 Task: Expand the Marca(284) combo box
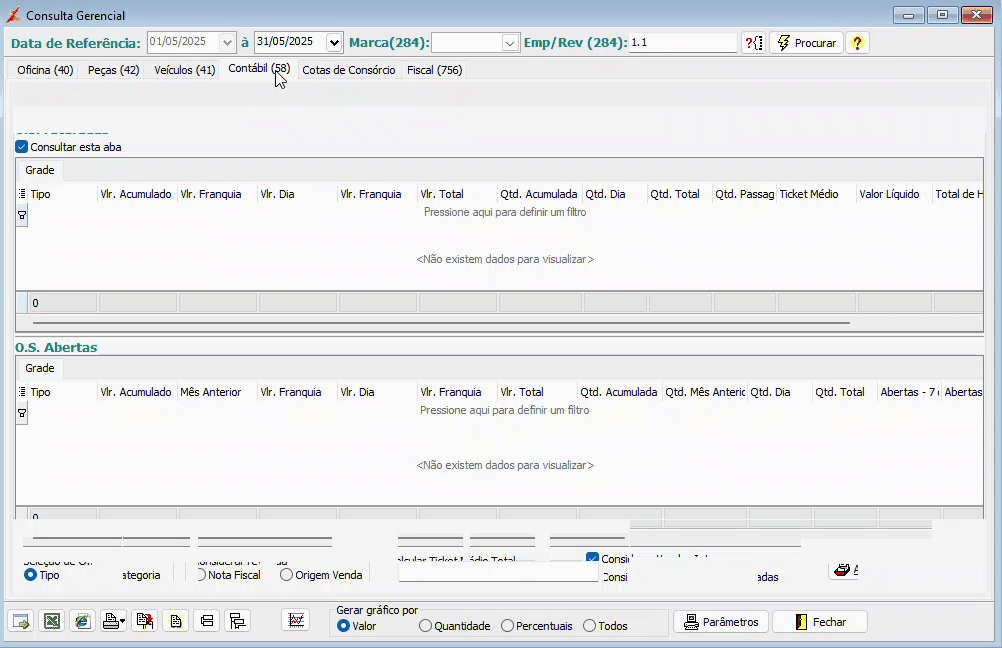coord(509,43)
